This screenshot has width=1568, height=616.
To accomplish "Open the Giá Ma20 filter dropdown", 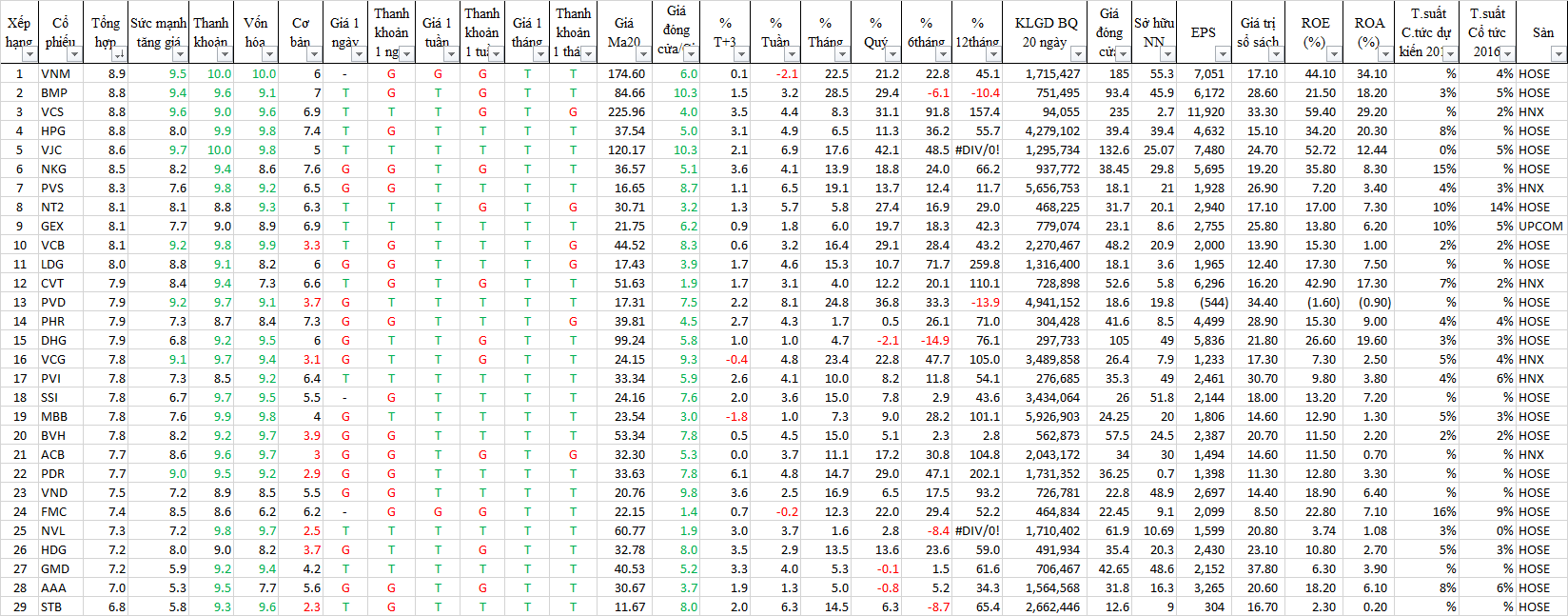I will click(642, 54).
